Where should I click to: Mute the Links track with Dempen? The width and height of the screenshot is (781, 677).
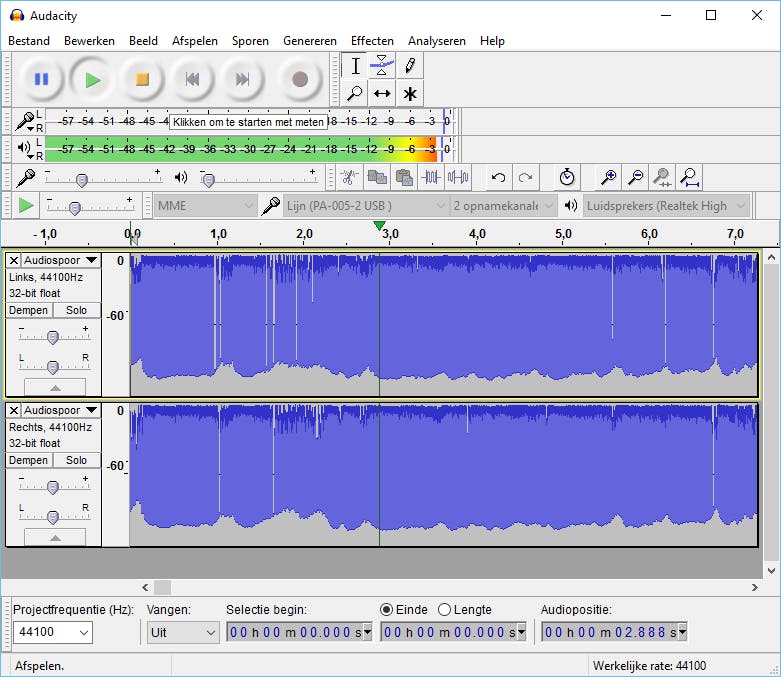click(28, 311)
